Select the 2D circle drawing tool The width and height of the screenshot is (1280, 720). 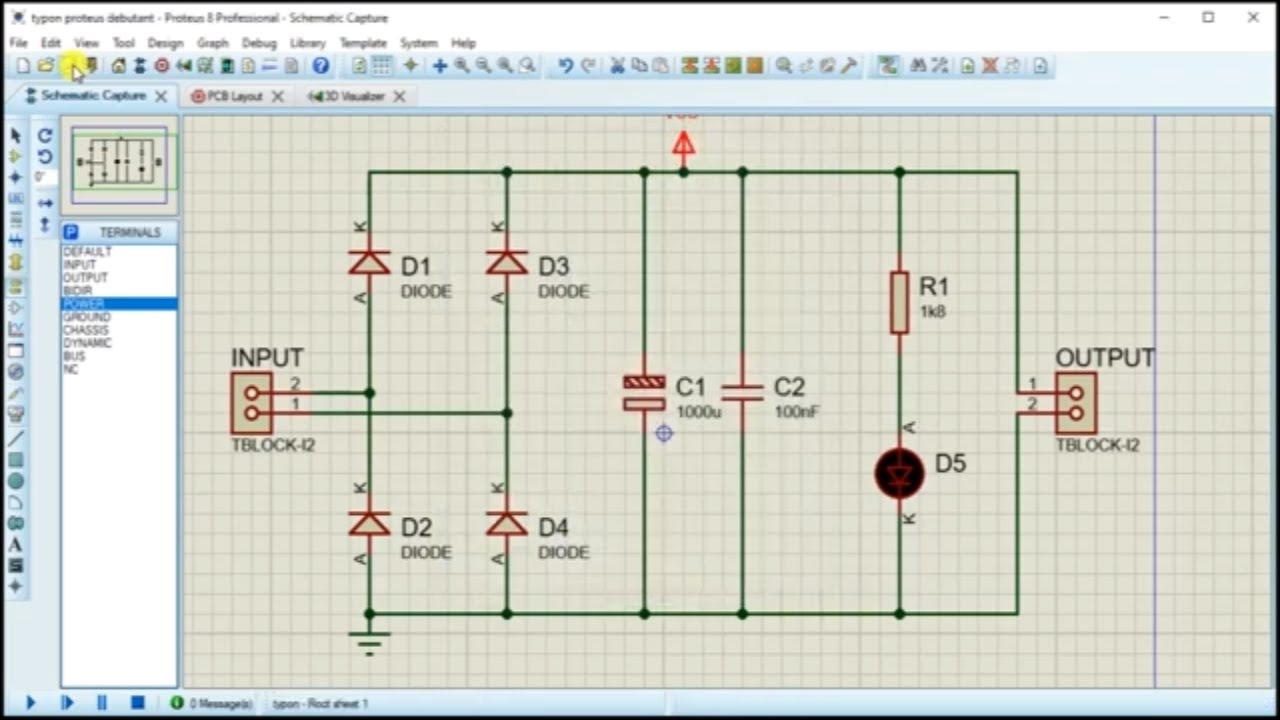click(15, 481)
